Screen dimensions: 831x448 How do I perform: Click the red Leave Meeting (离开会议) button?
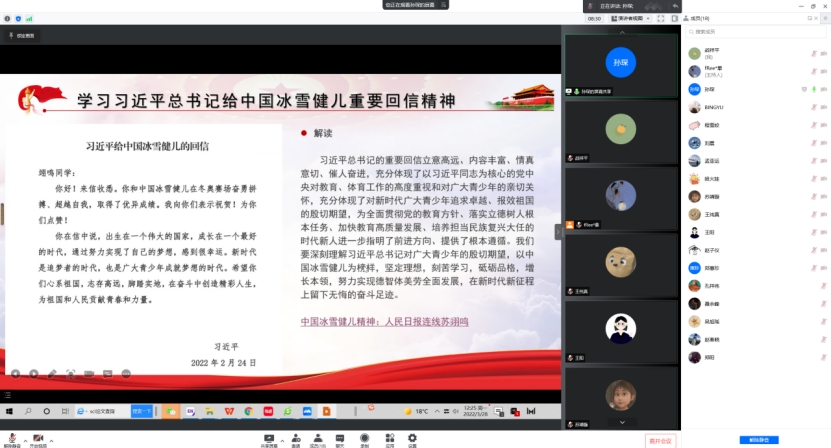tap(661, 440)
